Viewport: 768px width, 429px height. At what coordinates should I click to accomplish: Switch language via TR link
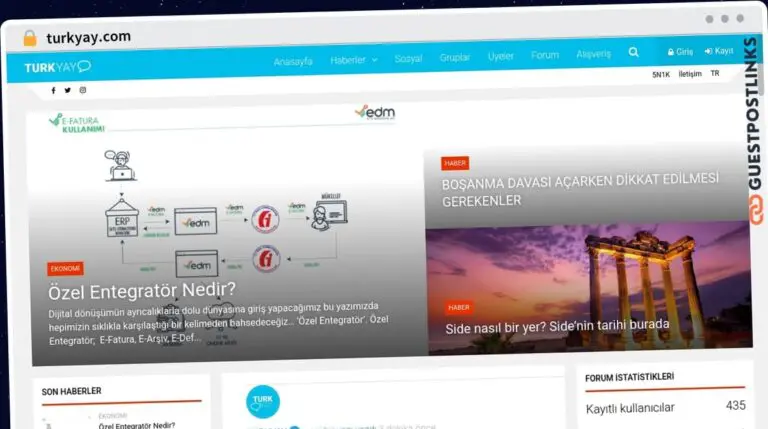click(x=715, y=73)
